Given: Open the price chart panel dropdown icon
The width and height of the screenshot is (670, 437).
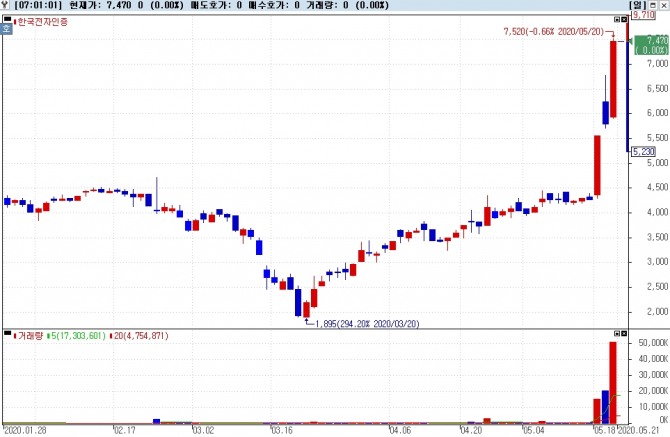Looking at the screenshot, I should tap(617, 20).
